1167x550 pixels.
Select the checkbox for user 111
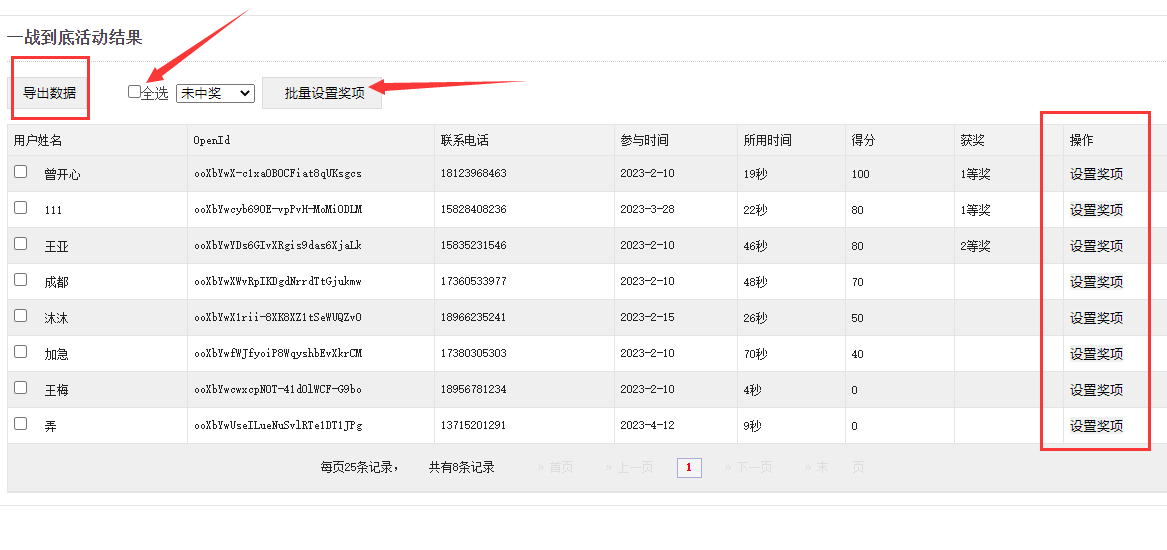[21, 208]
